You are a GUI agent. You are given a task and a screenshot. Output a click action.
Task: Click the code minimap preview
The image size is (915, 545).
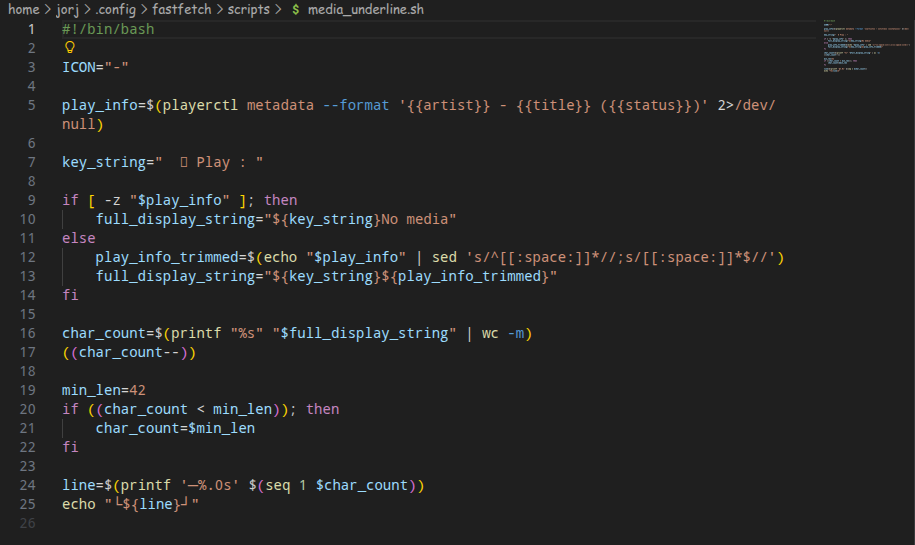(865, 47)
